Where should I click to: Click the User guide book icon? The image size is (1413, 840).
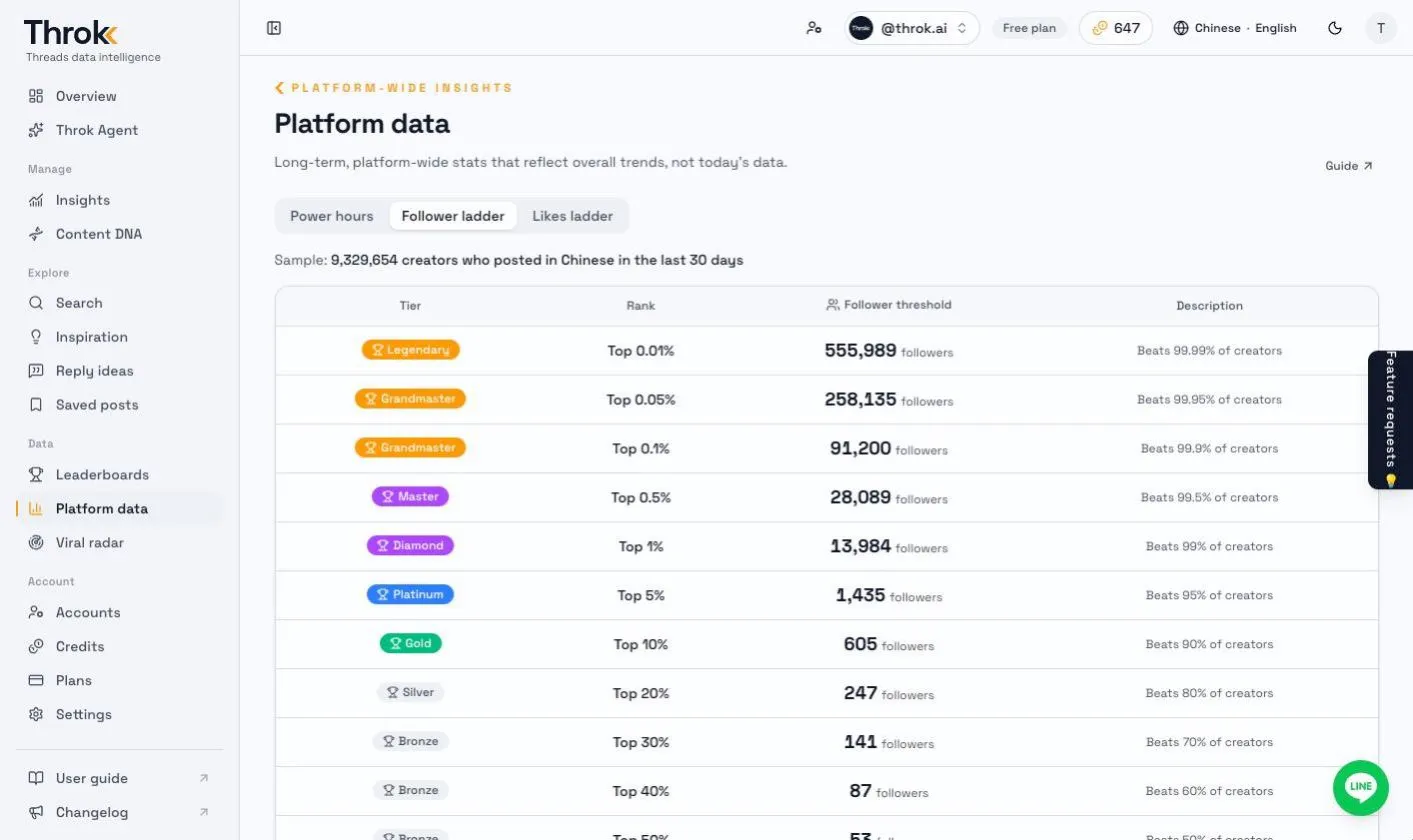[x=36, y=778]
